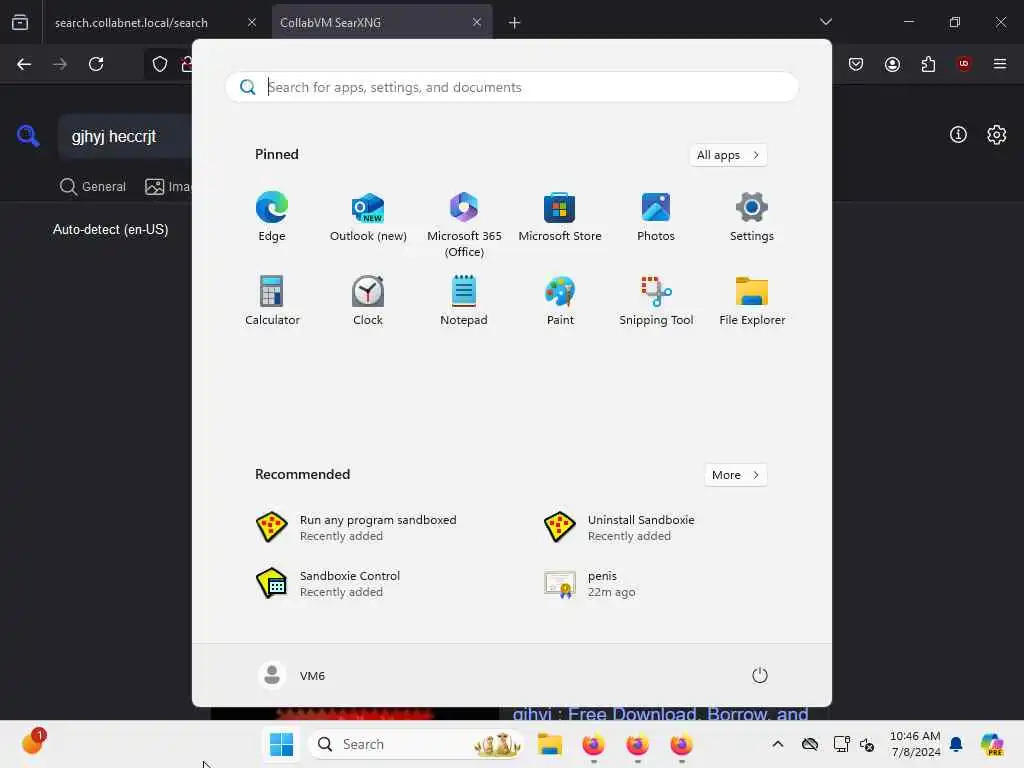Image resolution: width=1024 pixels, height=768 pixels.
Task: Open SearXNG about info icon
Action: (958, 135)
